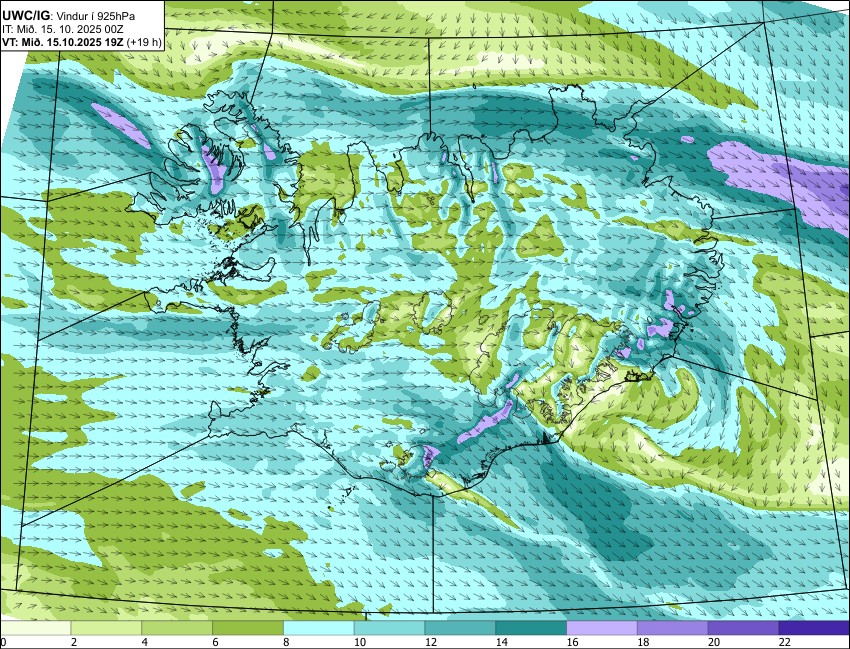Screen dimensions: 850x649
Task: Click the legend label 6
Action: point(215,642)
